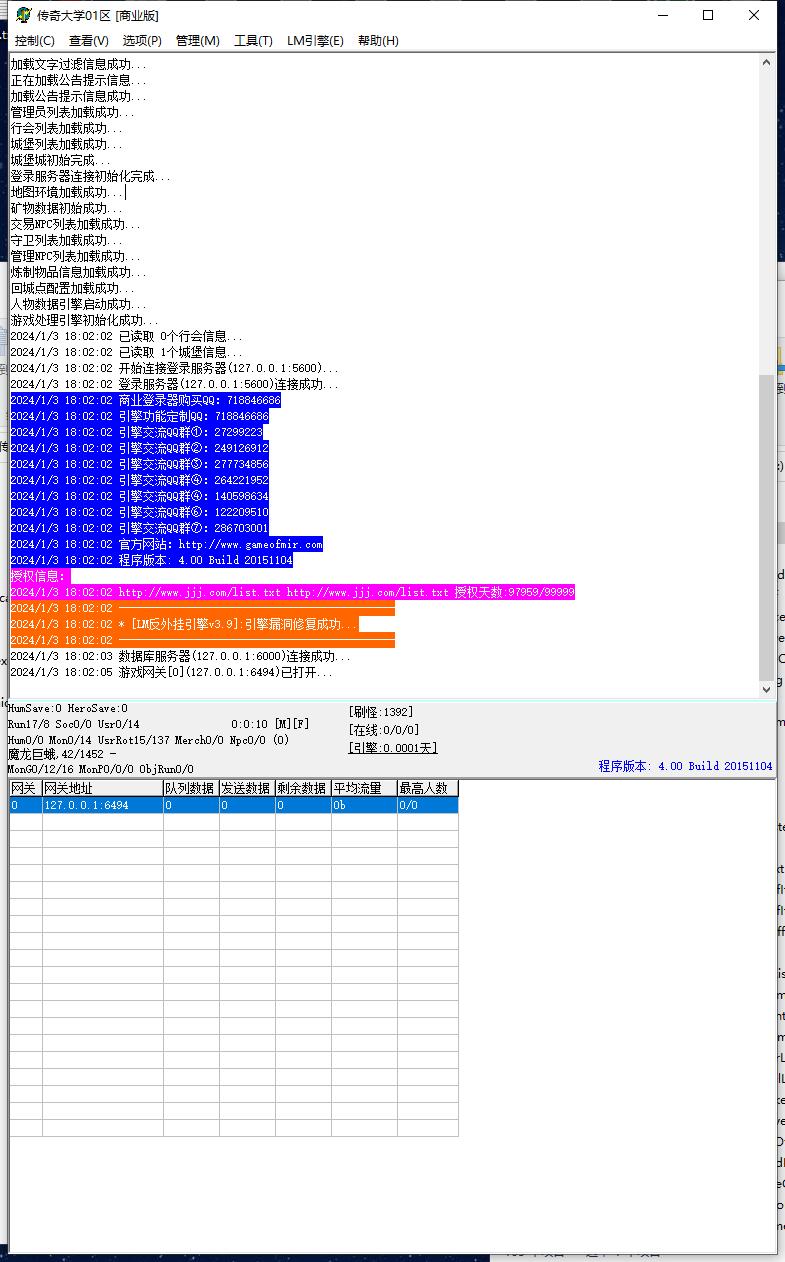
Task: Maximize the 传奇大学01区 window
Action: click(x=708, y=15)
